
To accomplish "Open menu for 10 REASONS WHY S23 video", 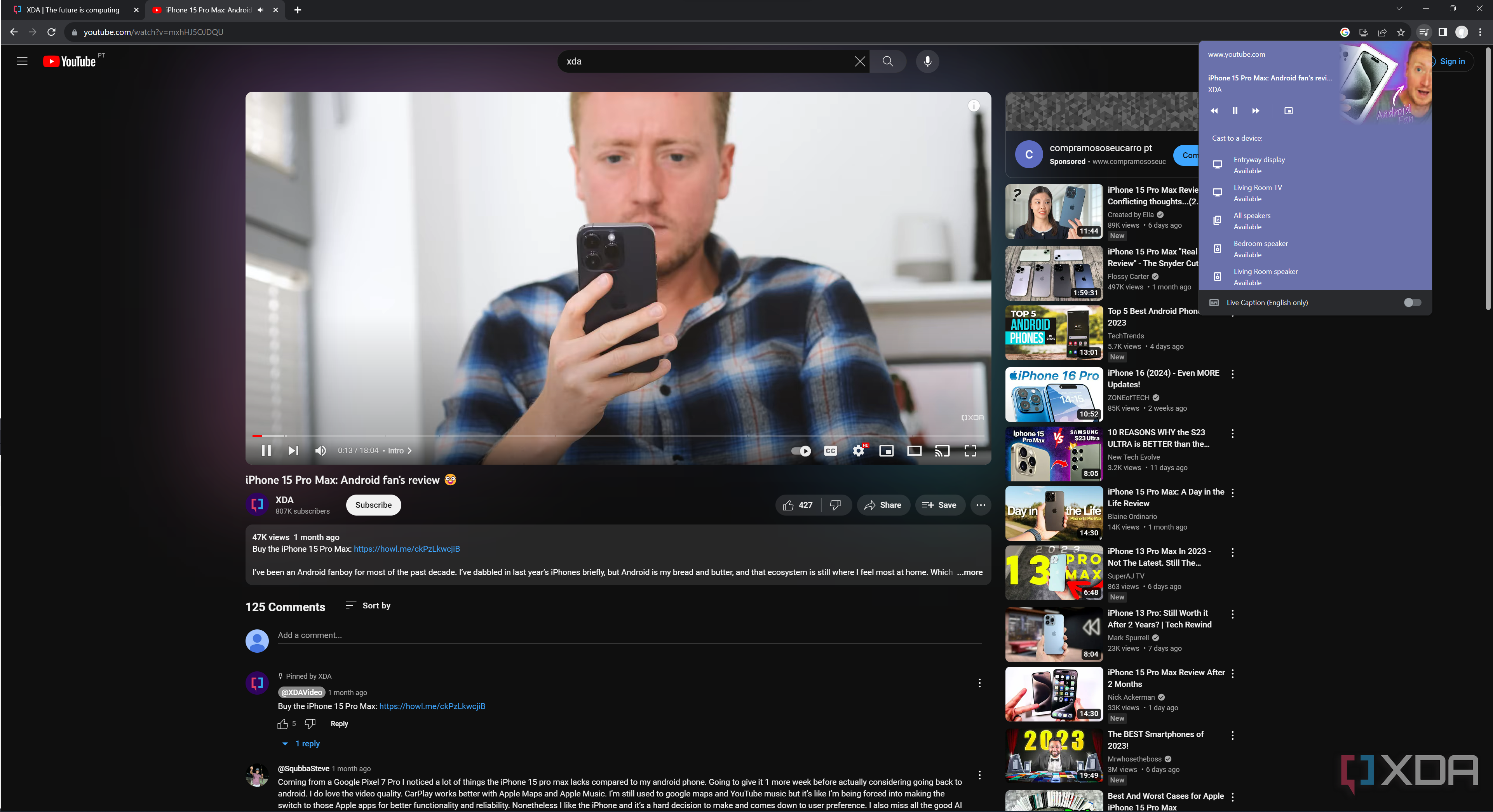I will click(1232, 434).
